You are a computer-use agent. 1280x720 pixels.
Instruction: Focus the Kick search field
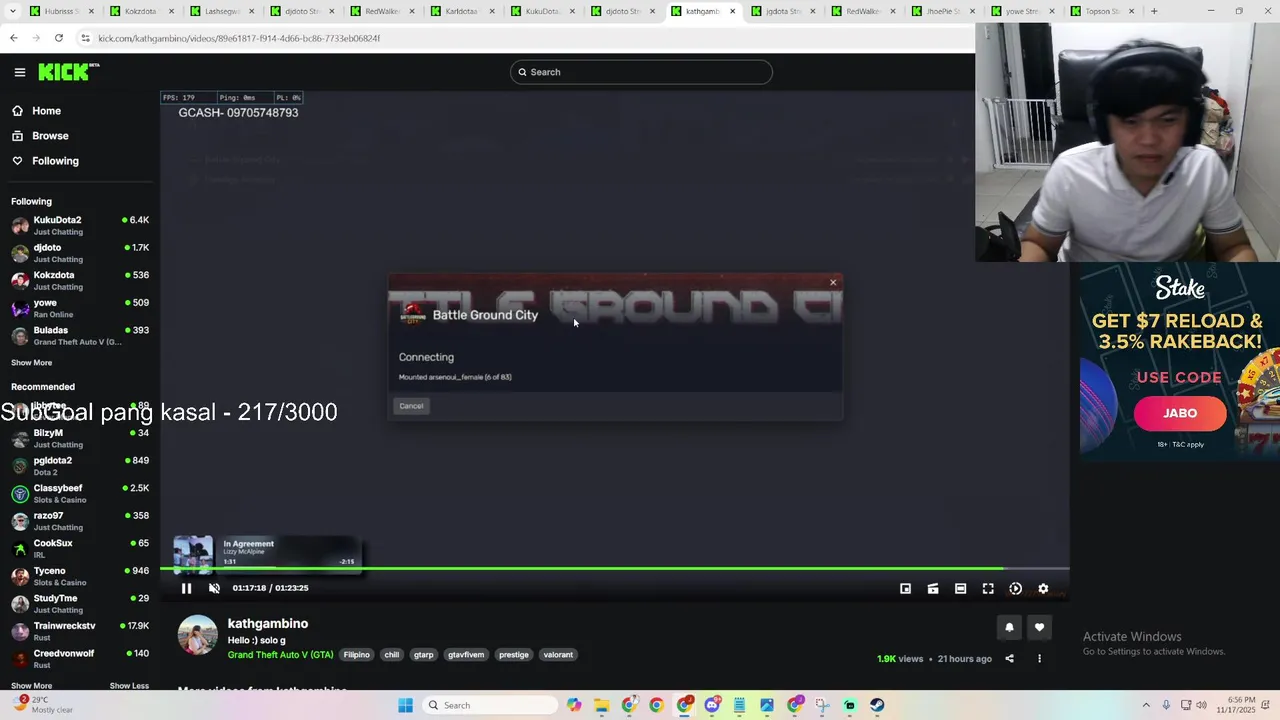point(641,72)
